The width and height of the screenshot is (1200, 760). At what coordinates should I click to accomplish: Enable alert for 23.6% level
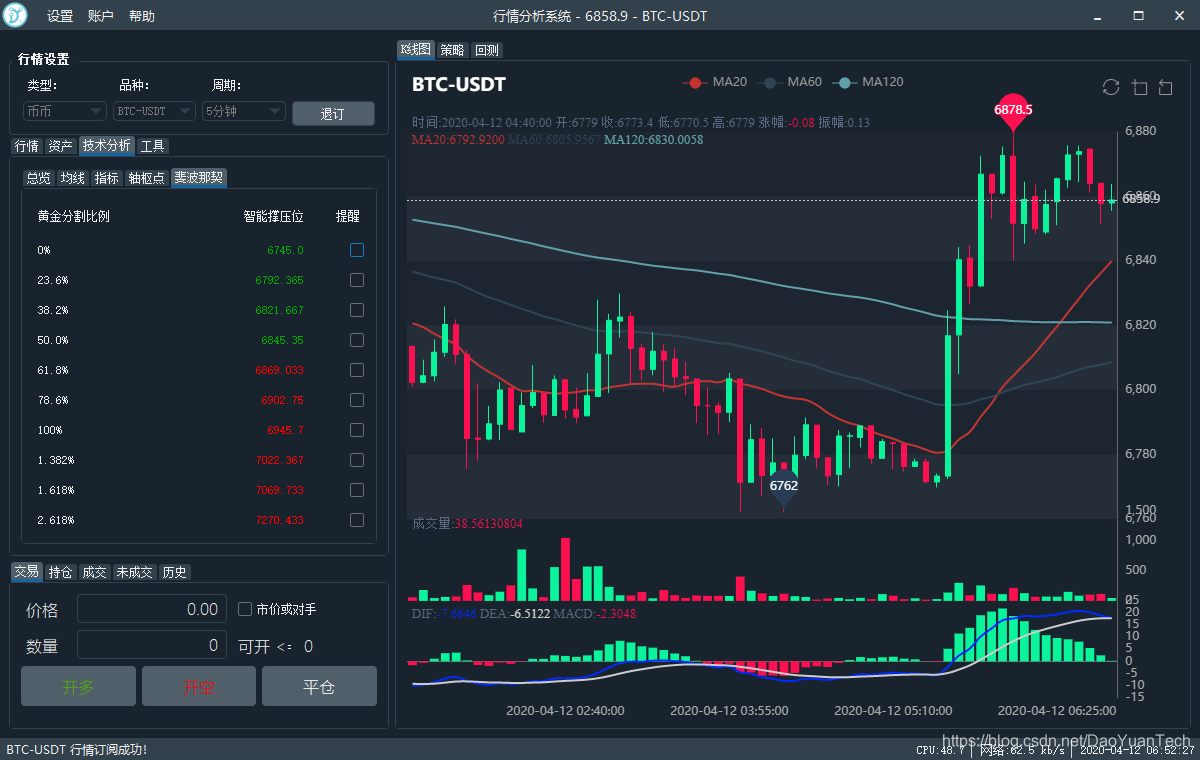coord(357,280)
